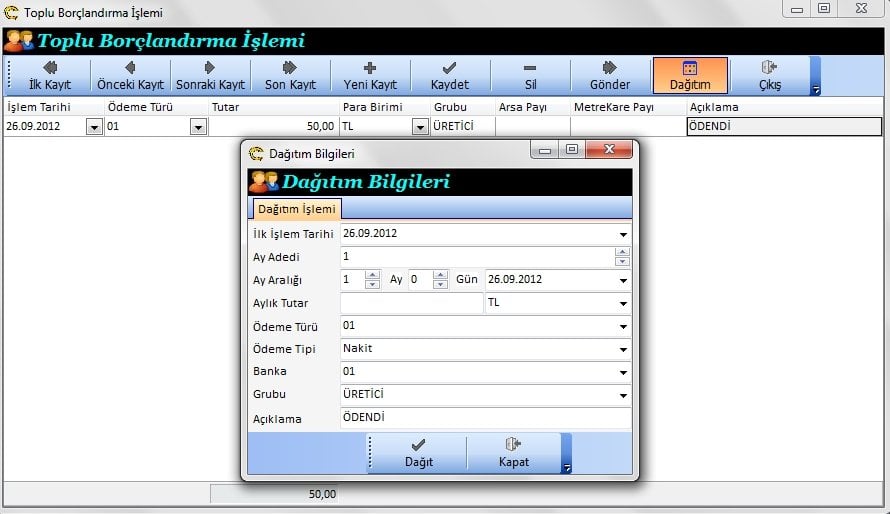Screen dimensions: 890x514
Task: Open Ödeme Türü dropdown in grid row
Action: coord(198,127)
